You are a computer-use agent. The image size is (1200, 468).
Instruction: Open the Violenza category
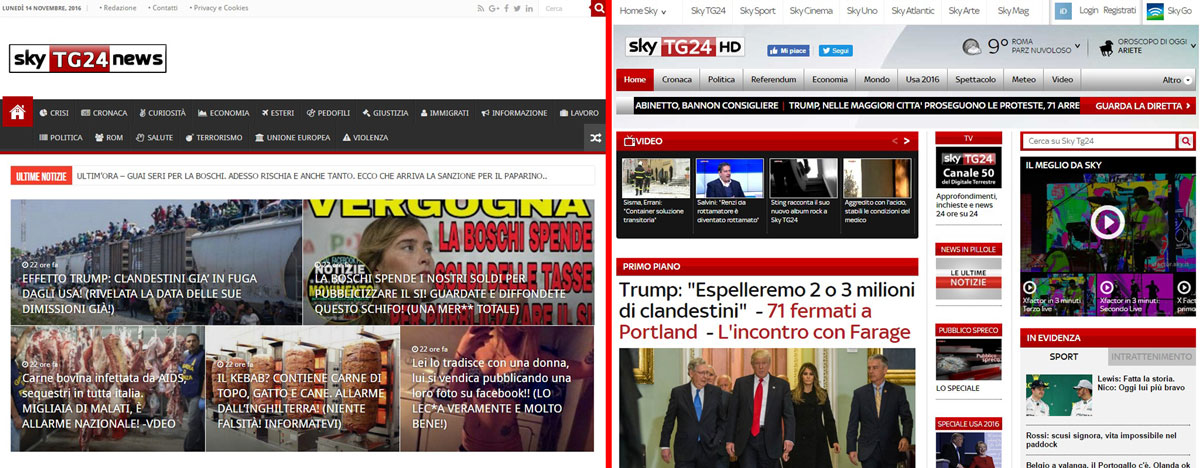point(365,138)
